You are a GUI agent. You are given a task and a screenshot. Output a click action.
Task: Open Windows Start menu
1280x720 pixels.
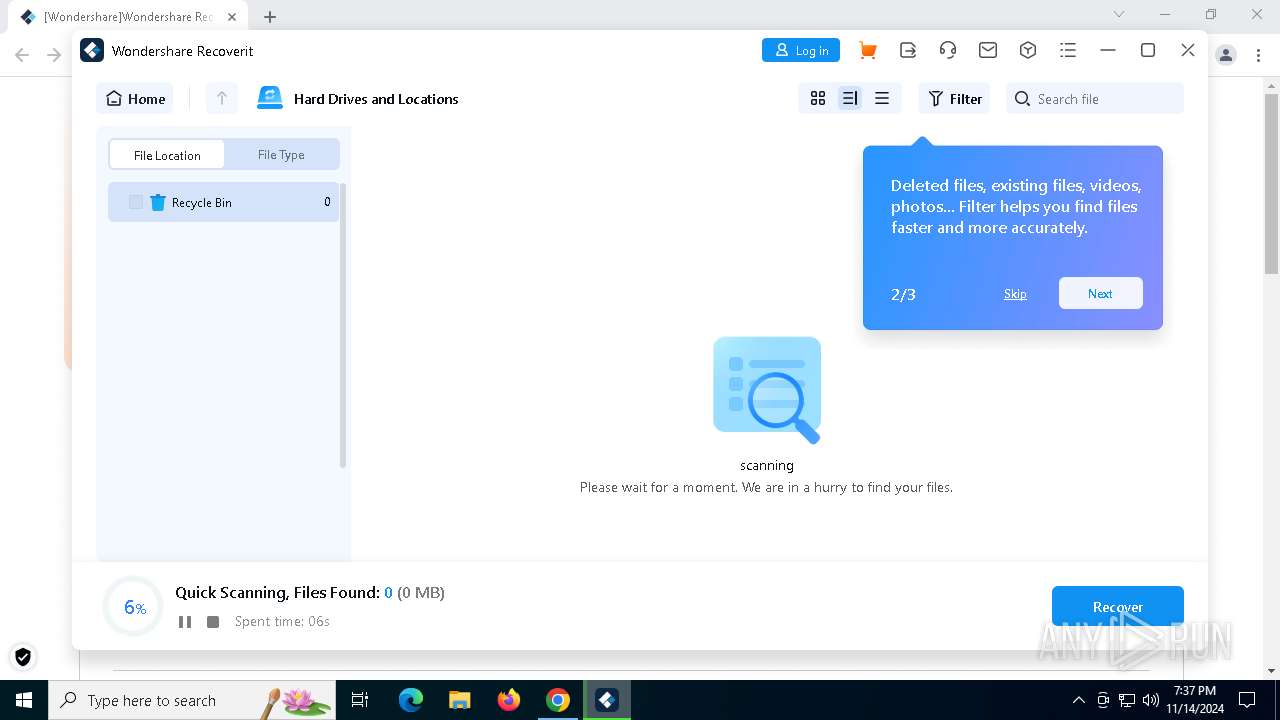pos(24,700)
